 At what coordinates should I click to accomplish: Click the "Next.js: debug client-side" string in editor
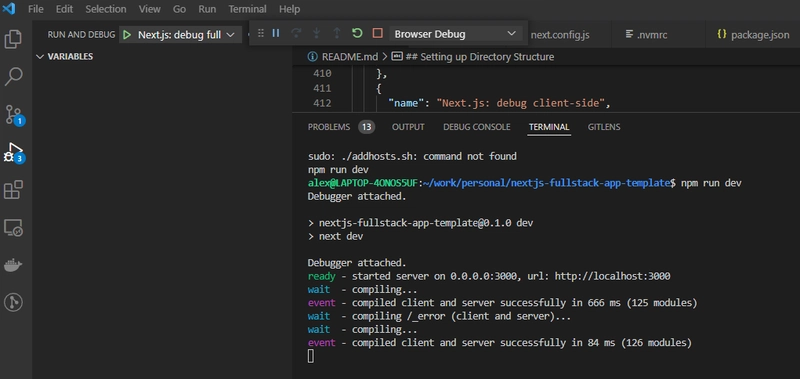(x=520, y=103)
